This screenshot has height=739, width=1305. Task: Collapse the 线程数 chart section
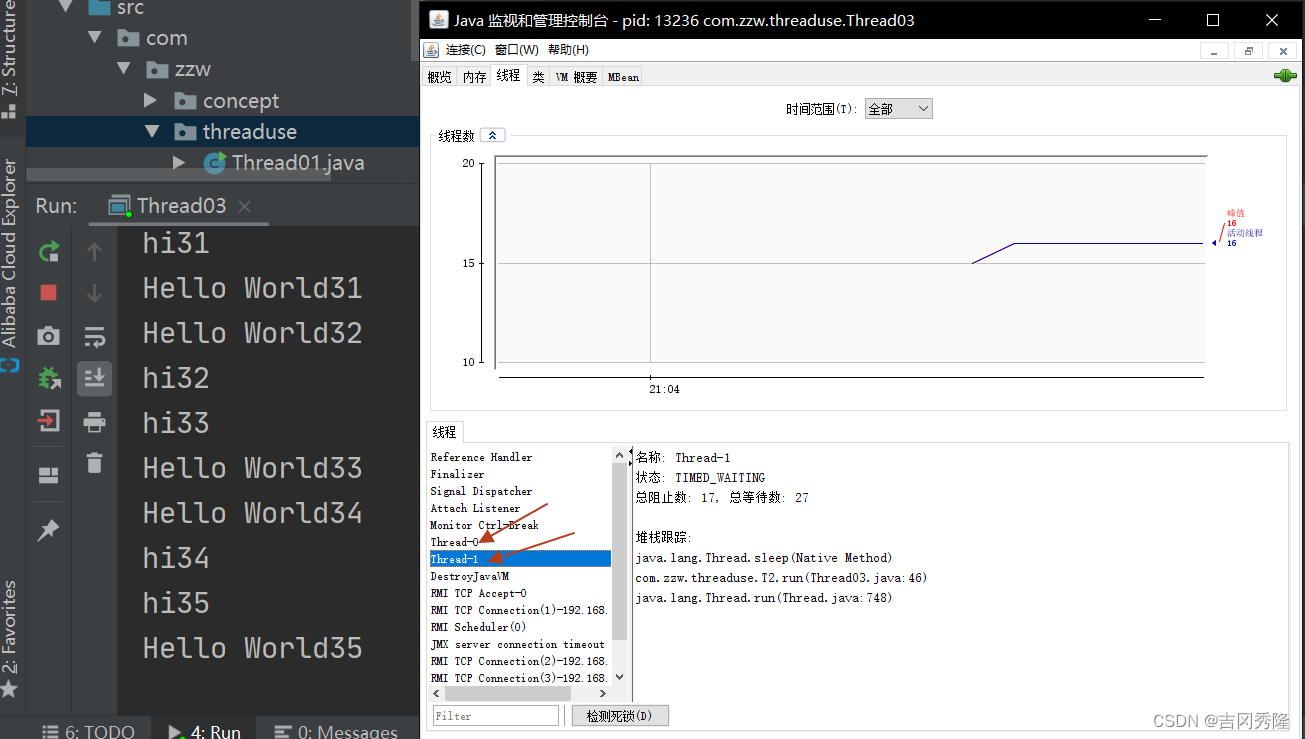pos(492,136)
